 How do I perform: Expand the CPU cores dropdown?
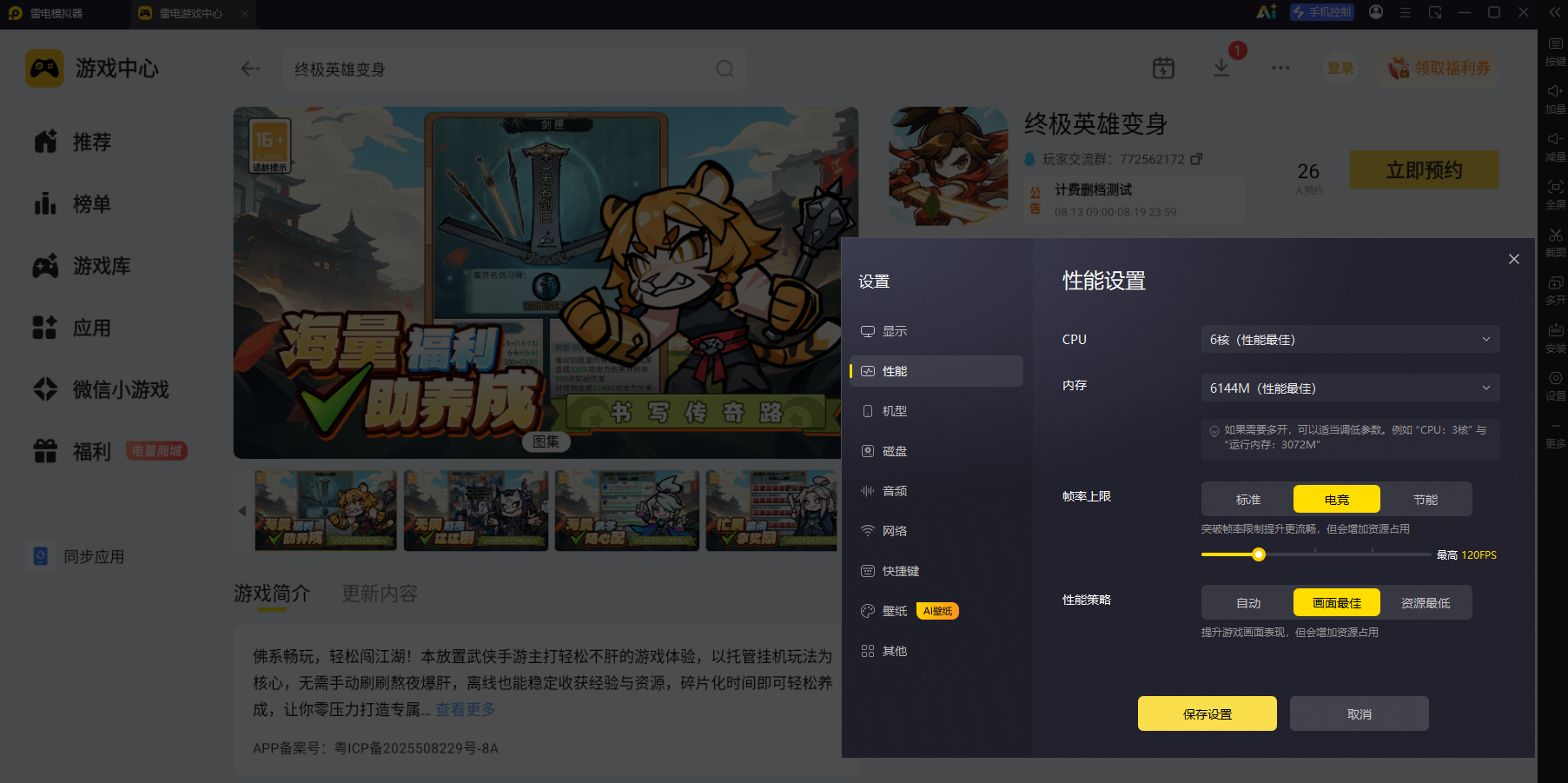[x=1351, y=339]
